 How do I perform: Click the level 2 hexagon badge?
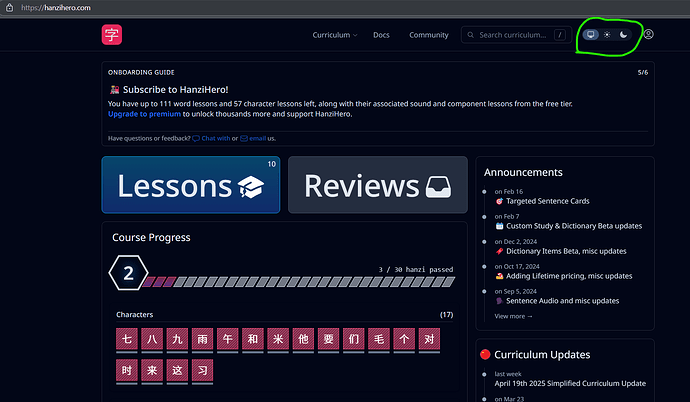(128, 273)
